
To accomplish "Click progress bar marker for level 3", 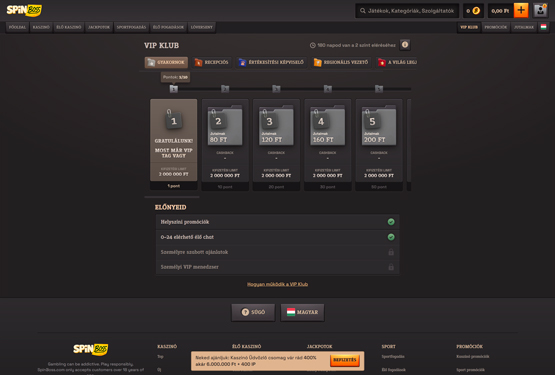I will click(276, 89).
